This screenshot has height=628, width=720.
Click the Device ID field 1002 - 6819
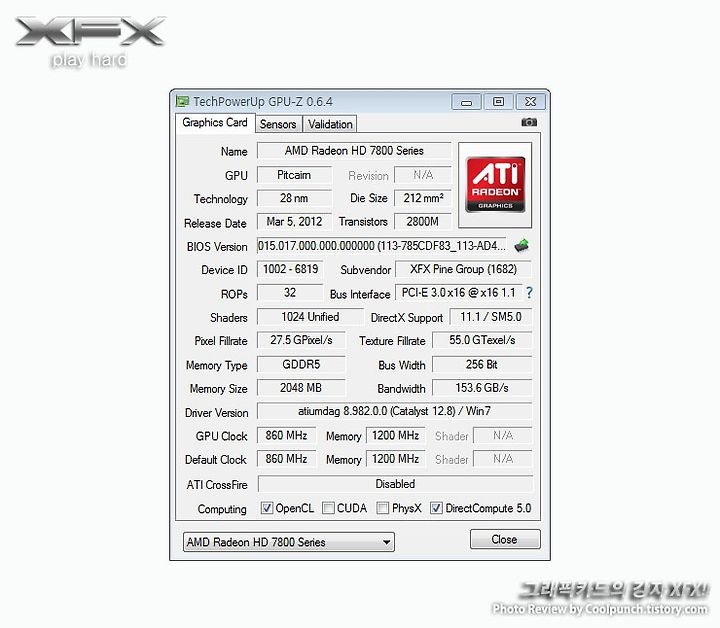click(x=290, y=269)
